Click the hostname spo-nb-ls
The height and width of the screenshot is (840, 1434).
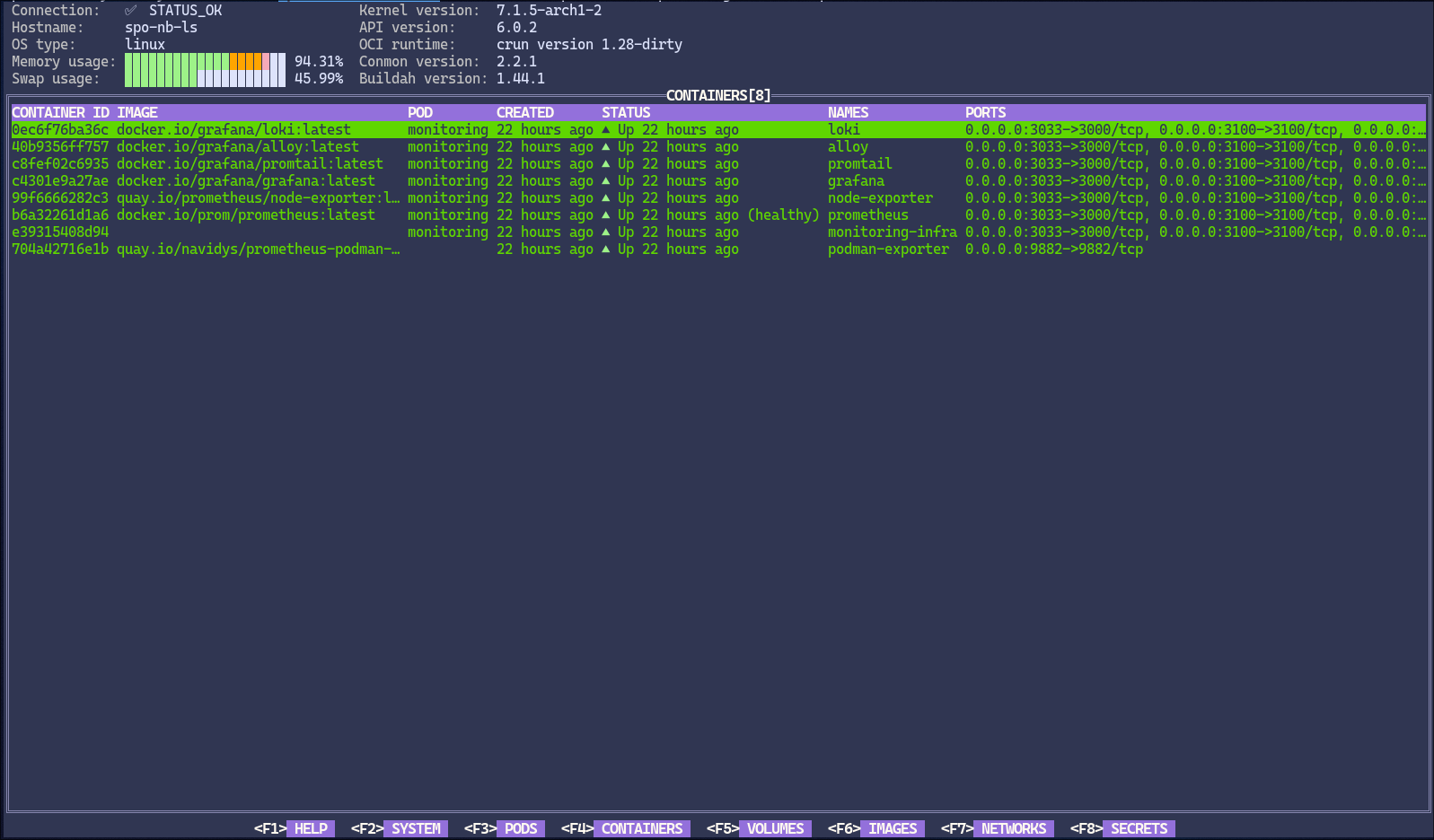pos(161,27)
